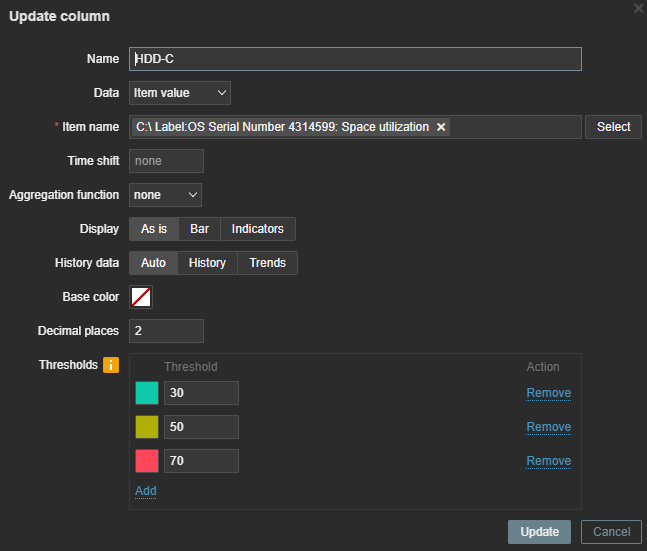Viewport: 647px width, 551px height.
Task: Remove the threshold with value 50
Action: (x=548, y=427)
